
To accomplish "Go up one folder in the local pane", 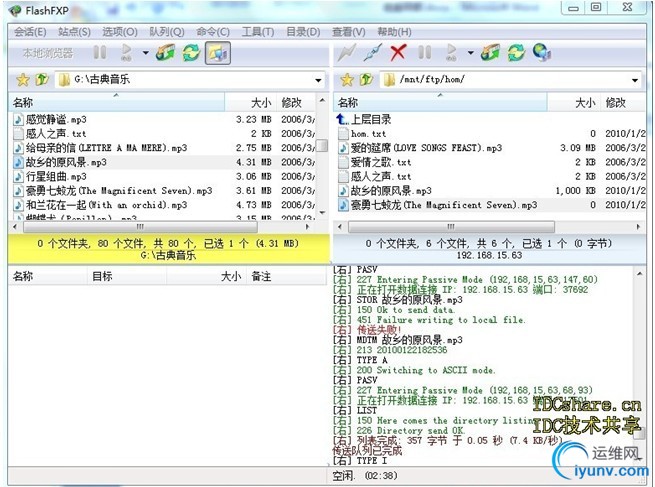I will tap(42, 79).
